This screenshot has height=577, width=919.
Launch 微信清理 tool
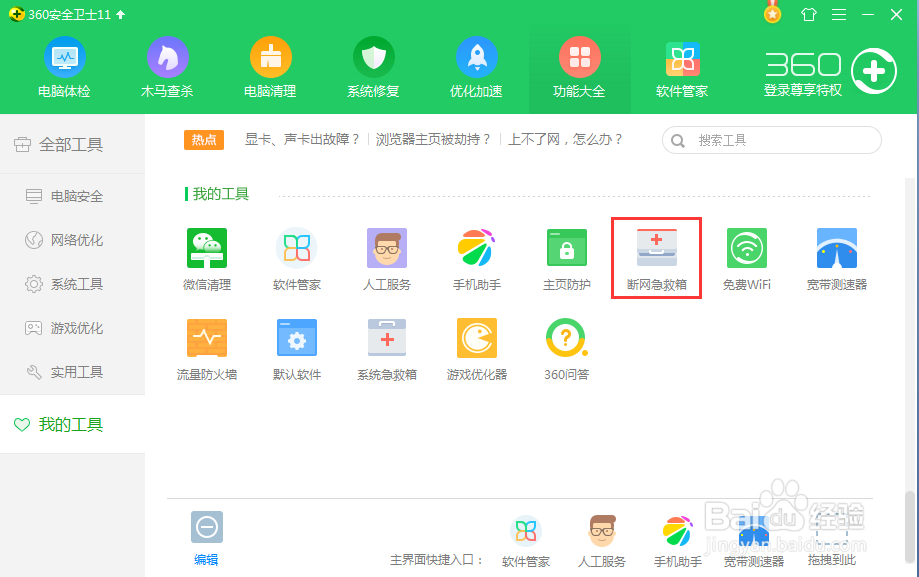[207, 259]
